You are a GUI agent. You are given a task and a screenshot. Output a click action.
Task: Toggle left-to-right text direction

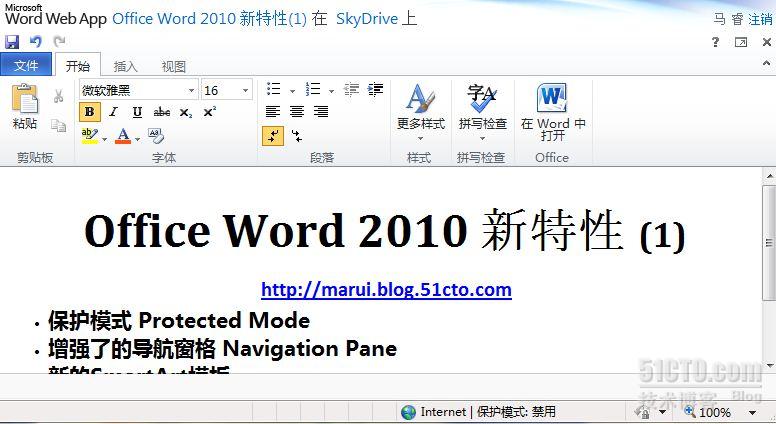click(273, 136)
